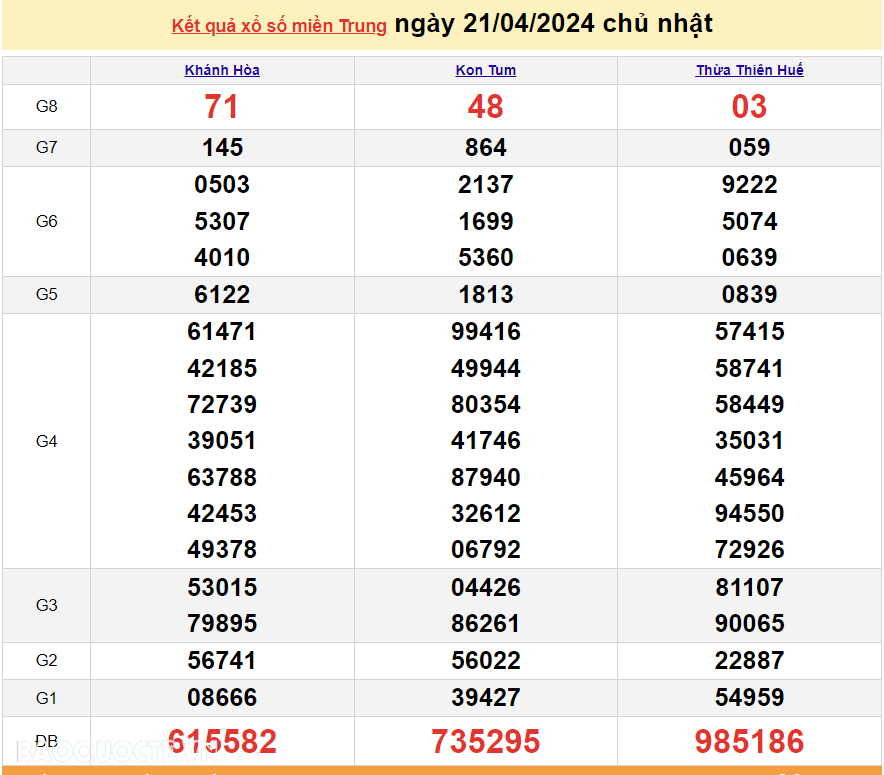Click the G4 row label

46,441
